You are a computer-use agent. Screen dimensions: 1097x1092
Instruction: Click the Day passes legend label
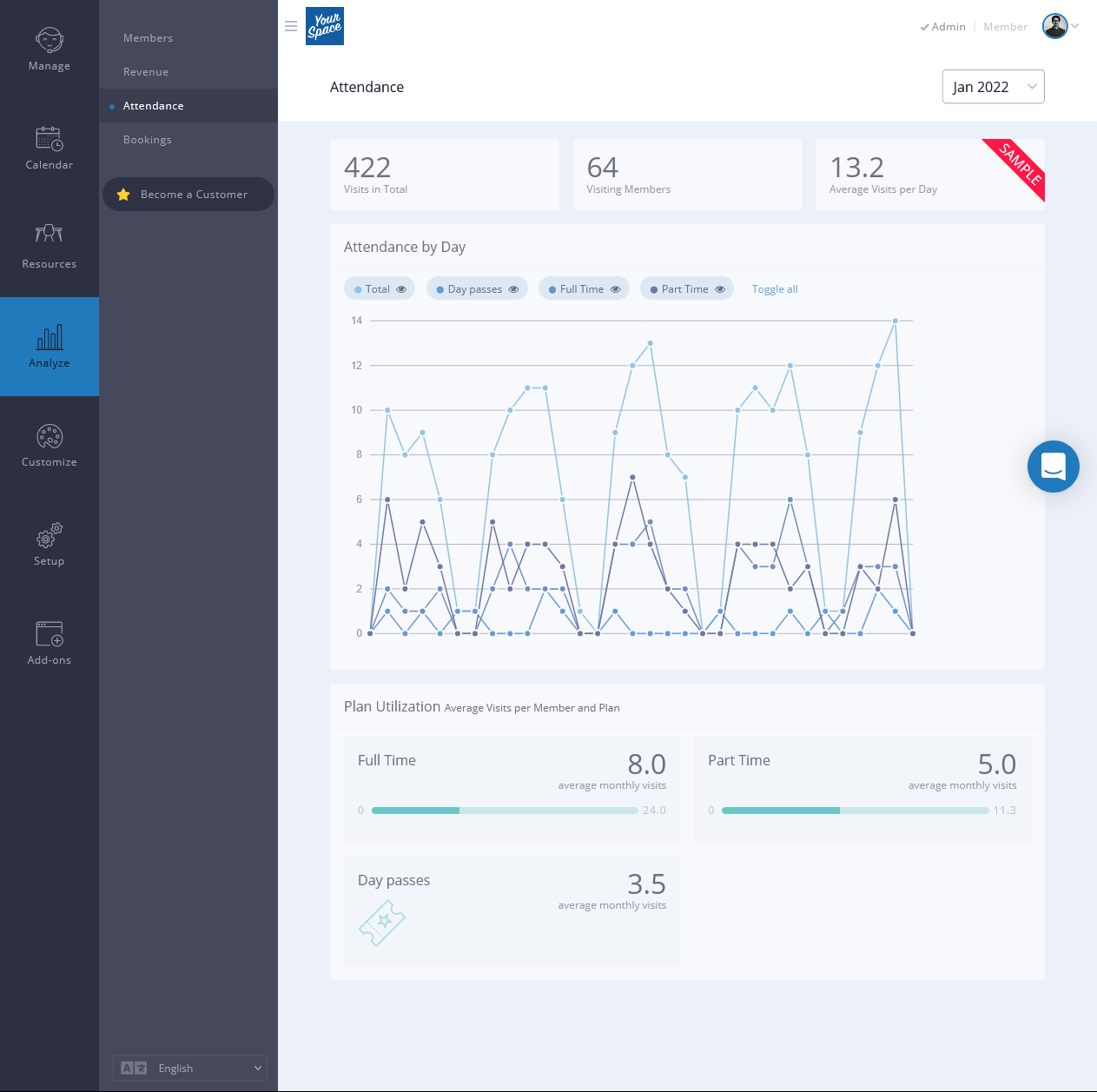[x=475, y=289]
